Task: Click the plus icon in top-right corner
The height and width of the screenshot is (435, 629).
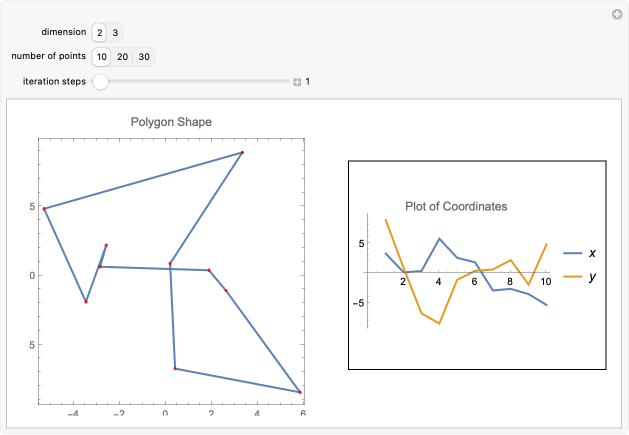Action: tap(617, 15)
